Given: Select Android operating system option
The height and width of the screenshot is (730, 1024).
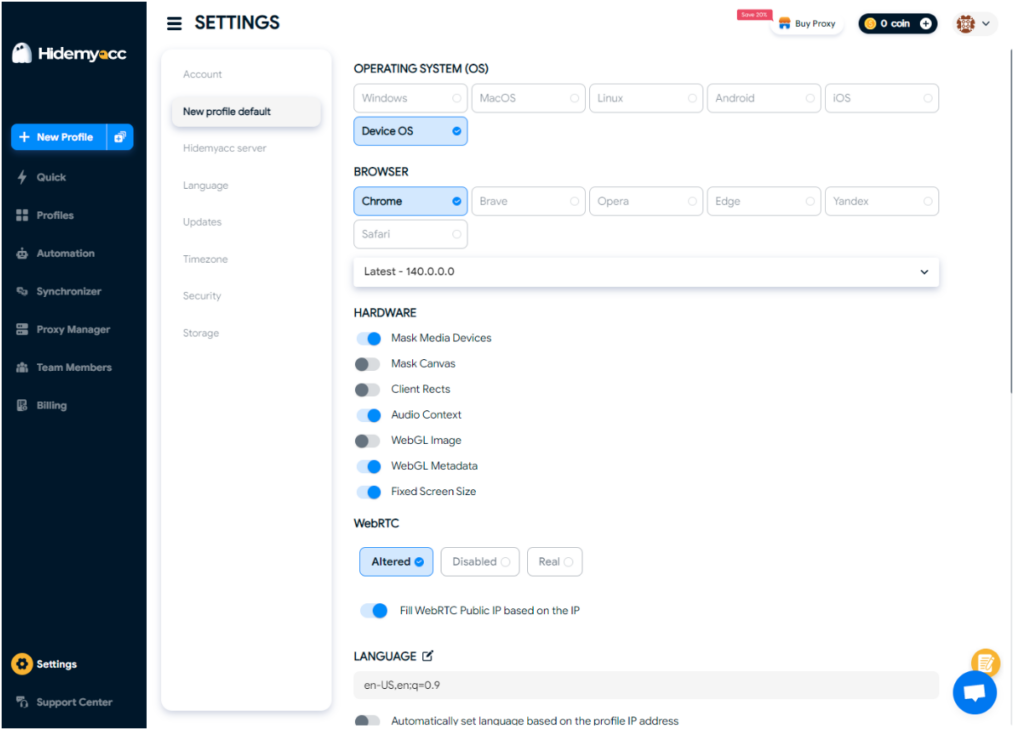Looking at the screenshot, I should [x=764, y=98].
